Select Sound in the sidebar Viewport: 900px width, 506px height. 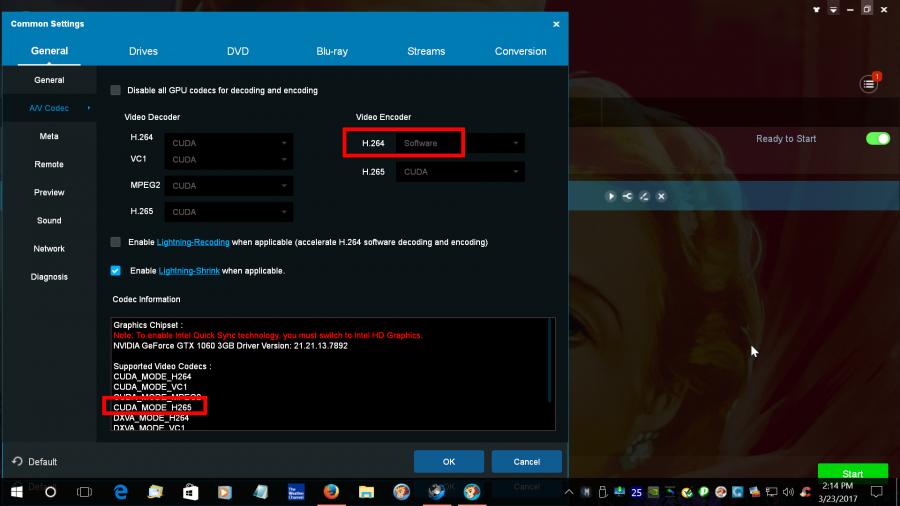tap(49, 220)
